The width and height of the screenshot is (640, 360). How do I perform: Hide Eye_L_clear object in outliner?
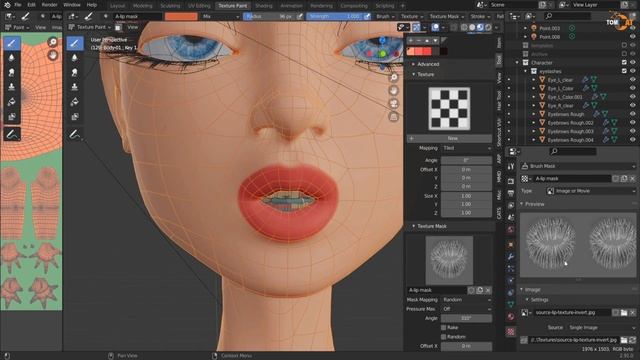633,80
